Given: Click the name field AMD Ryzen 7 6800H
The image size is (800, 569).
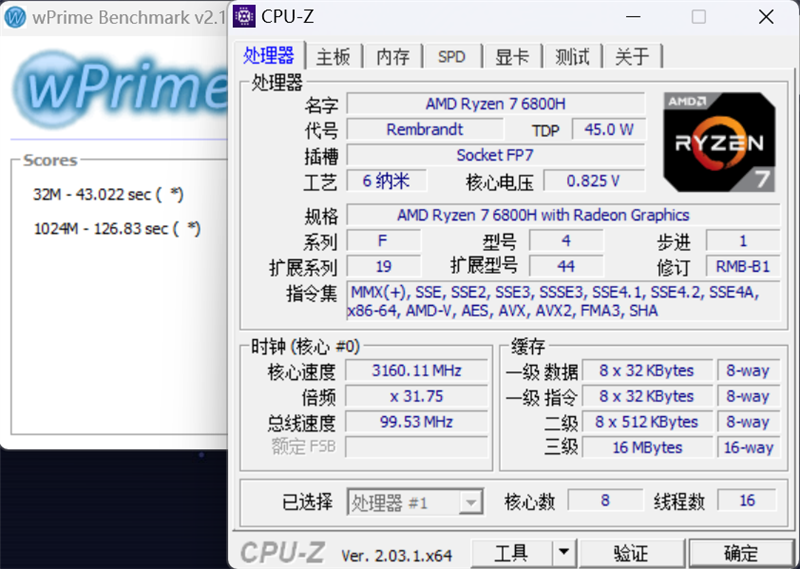Looking at the screenshot, I should (495, 104).
